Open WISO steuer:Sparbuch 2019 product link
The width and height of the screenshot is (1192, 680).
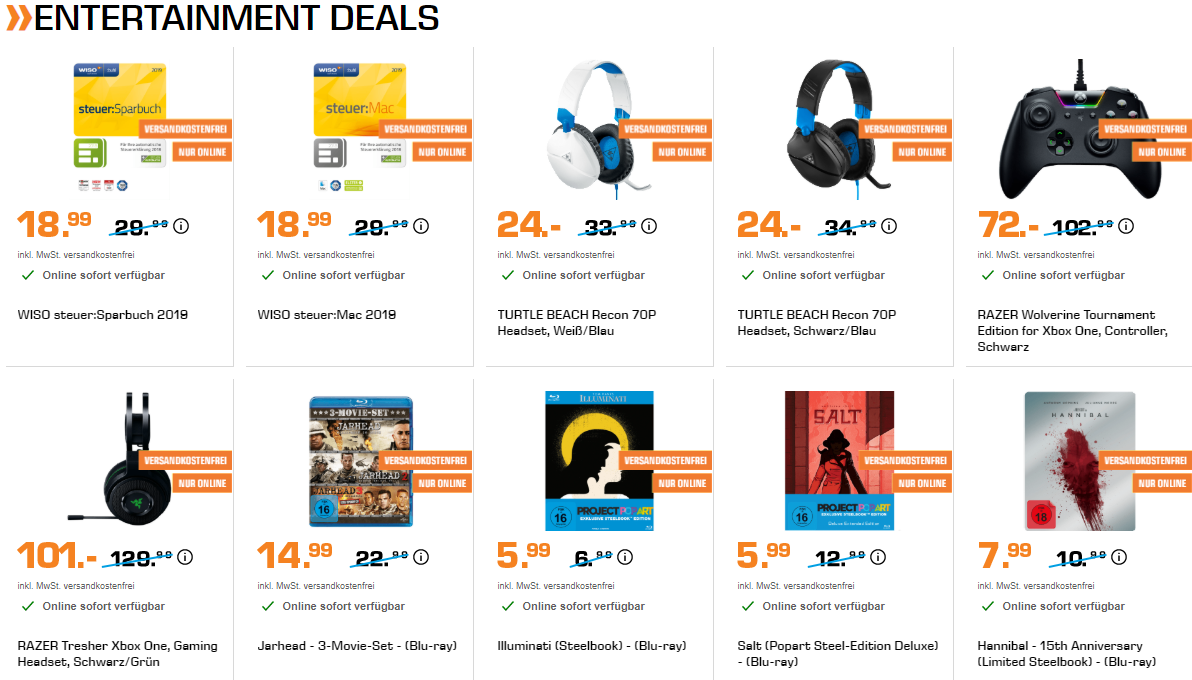(x=103, y=315)
